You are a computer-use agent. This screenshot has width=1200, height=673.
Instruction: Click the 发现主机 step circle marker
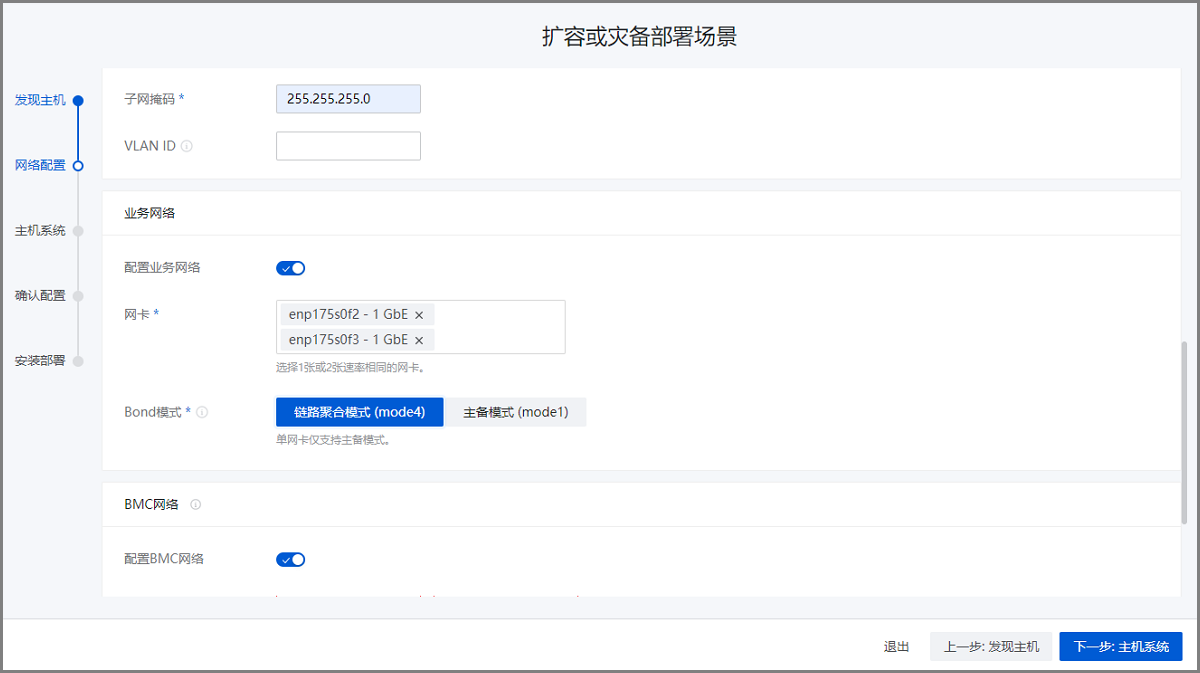pyautogui.click(x=78, y=100)
